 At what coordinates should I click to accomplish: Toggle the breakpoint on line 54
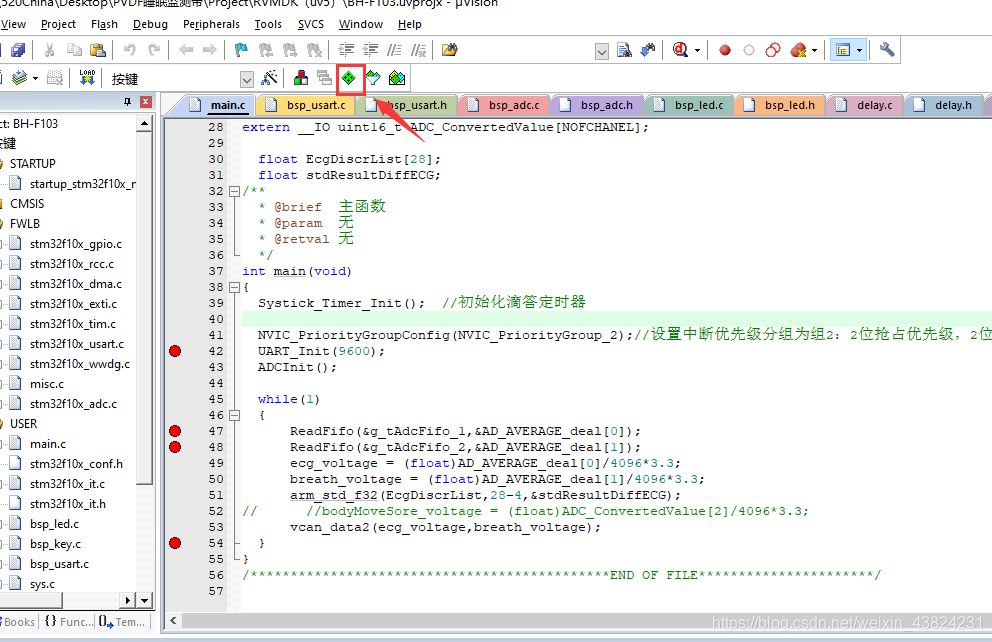[175, 543]
